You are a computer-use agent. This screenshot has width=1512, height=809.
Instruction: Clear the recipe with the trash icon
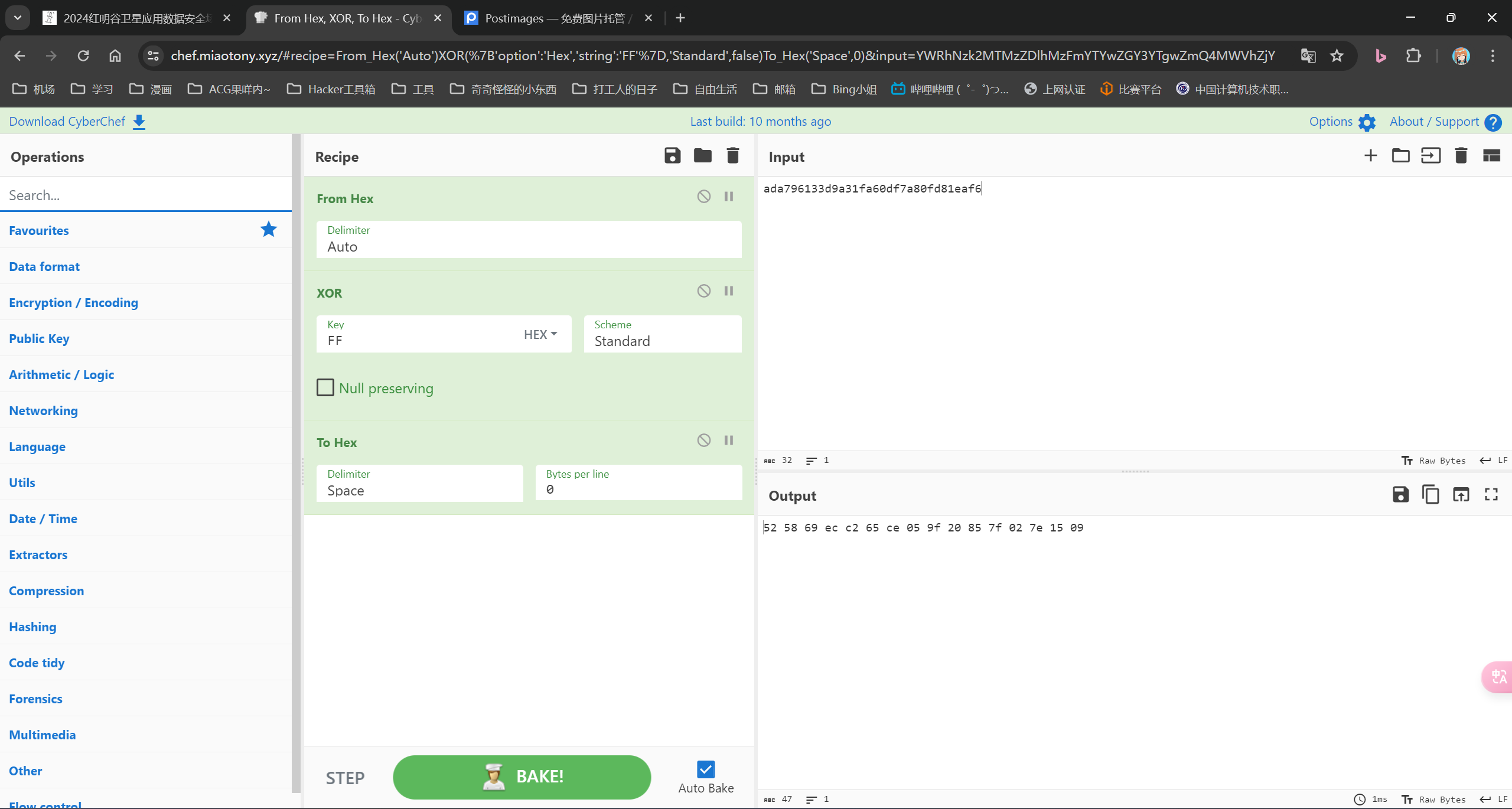point(732,156)
